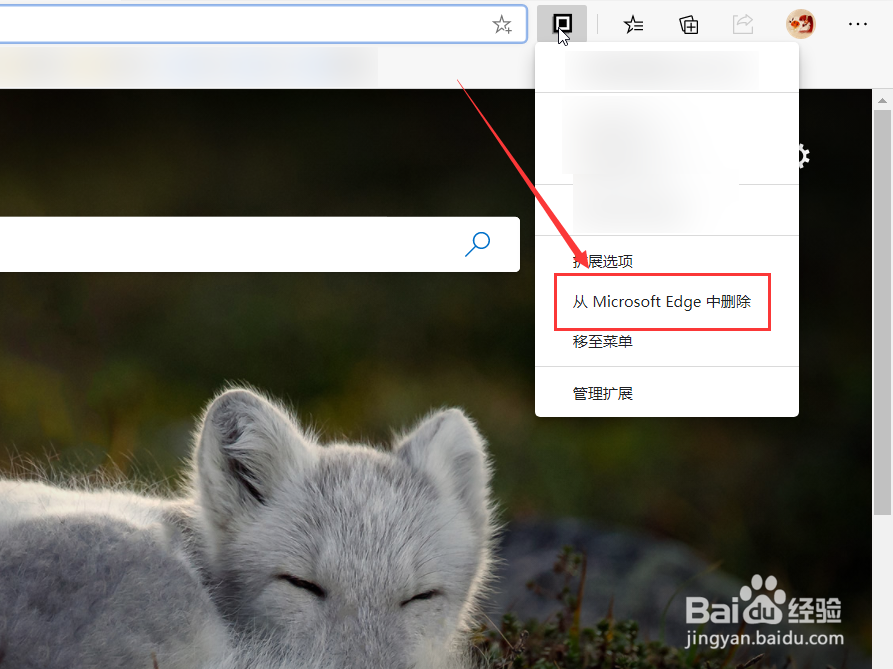This screenshot has width=893, height=669.
Task: Select 移至菜单 in the extension menu
Action: [601, 341]
